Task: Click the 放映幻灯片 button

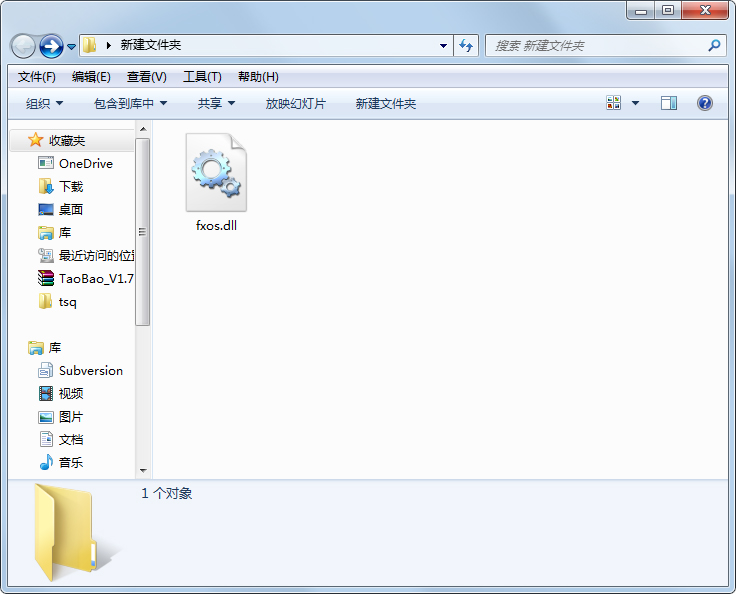Action: (295, 103)
